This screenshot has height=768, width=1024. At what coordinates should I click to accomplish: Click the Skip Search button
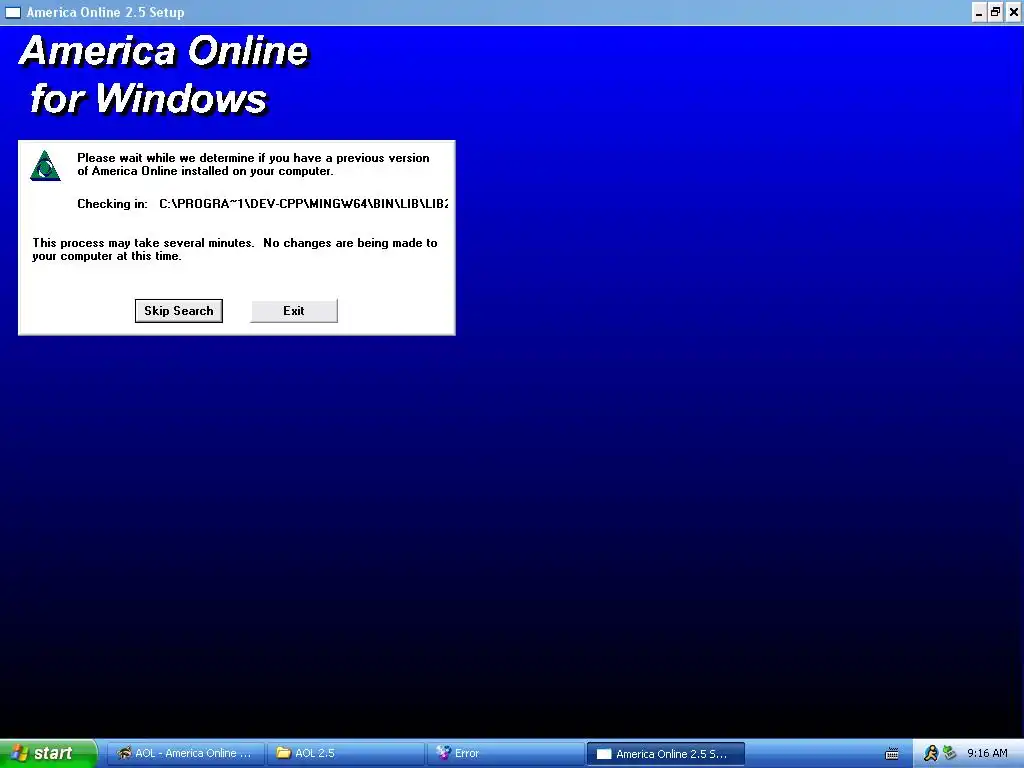coord(178,311)
